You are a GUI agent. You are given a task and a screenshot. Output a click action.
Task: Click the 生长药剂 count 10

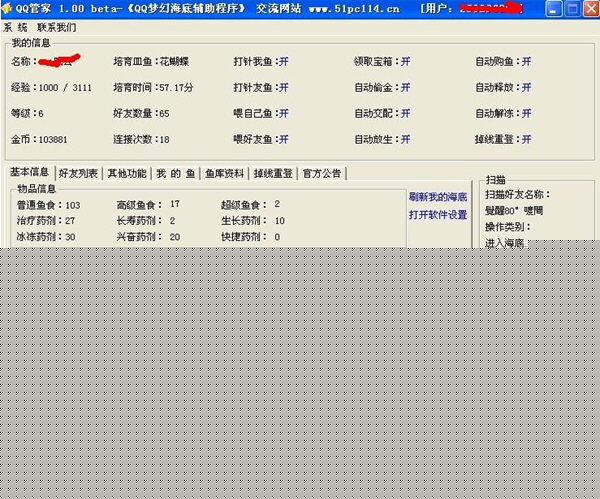pyautogui.click(x=280, y=221)
